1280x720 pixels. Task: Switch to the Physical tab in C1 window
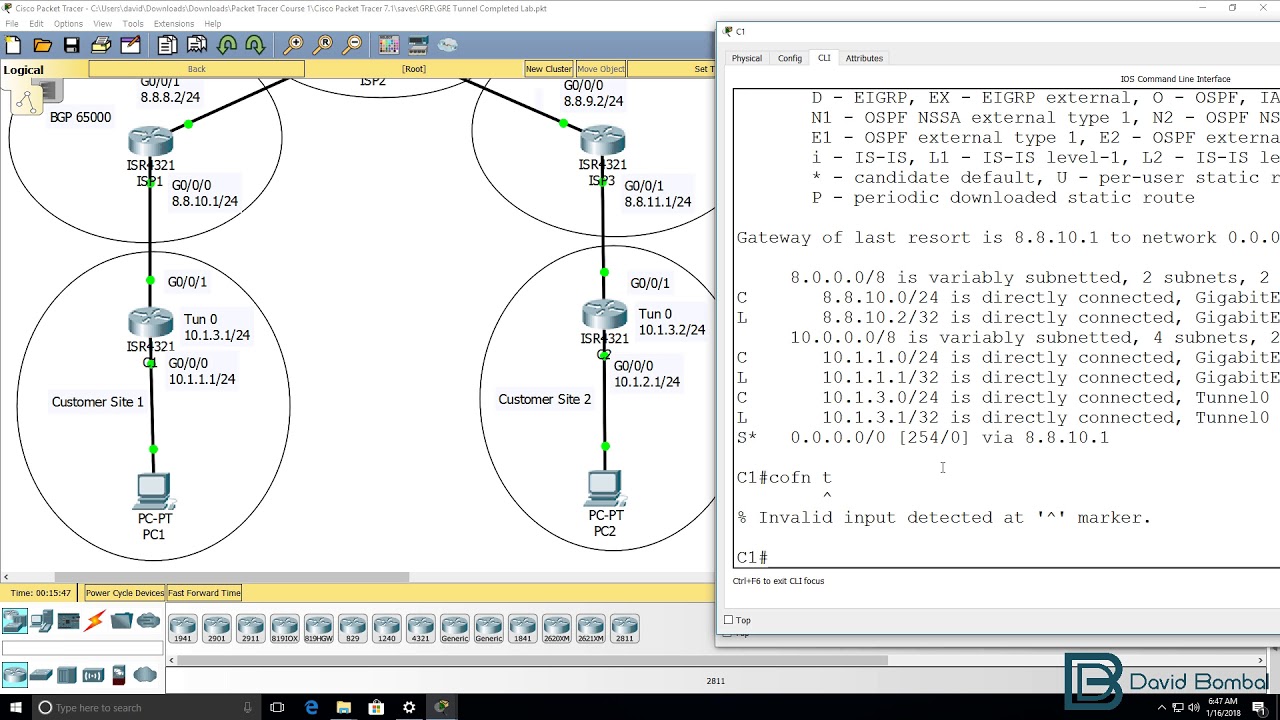[x=746, y=58]
